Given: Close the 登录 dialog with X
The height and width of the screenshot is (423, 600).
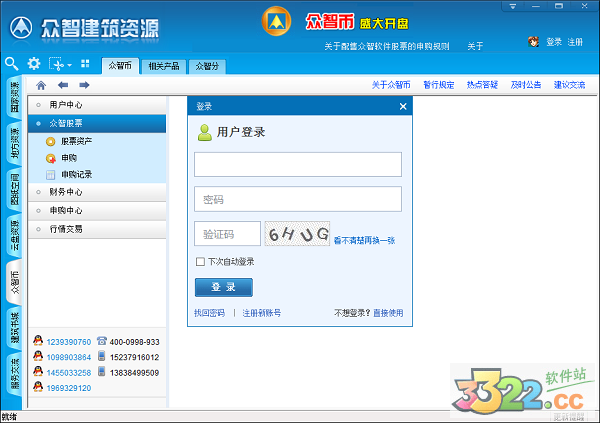Looking at the screenshot, I should click(403, 106).
